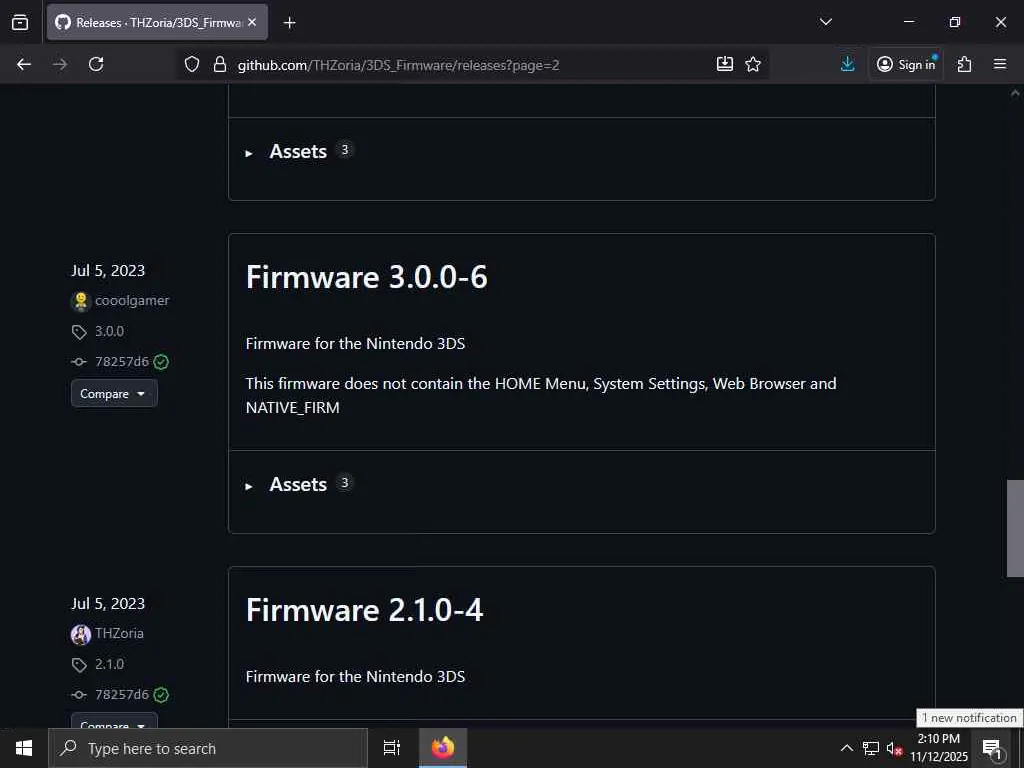1024x768 pixels.
Task: Open the Firefox tab overview icon
Action: point(20,22)
